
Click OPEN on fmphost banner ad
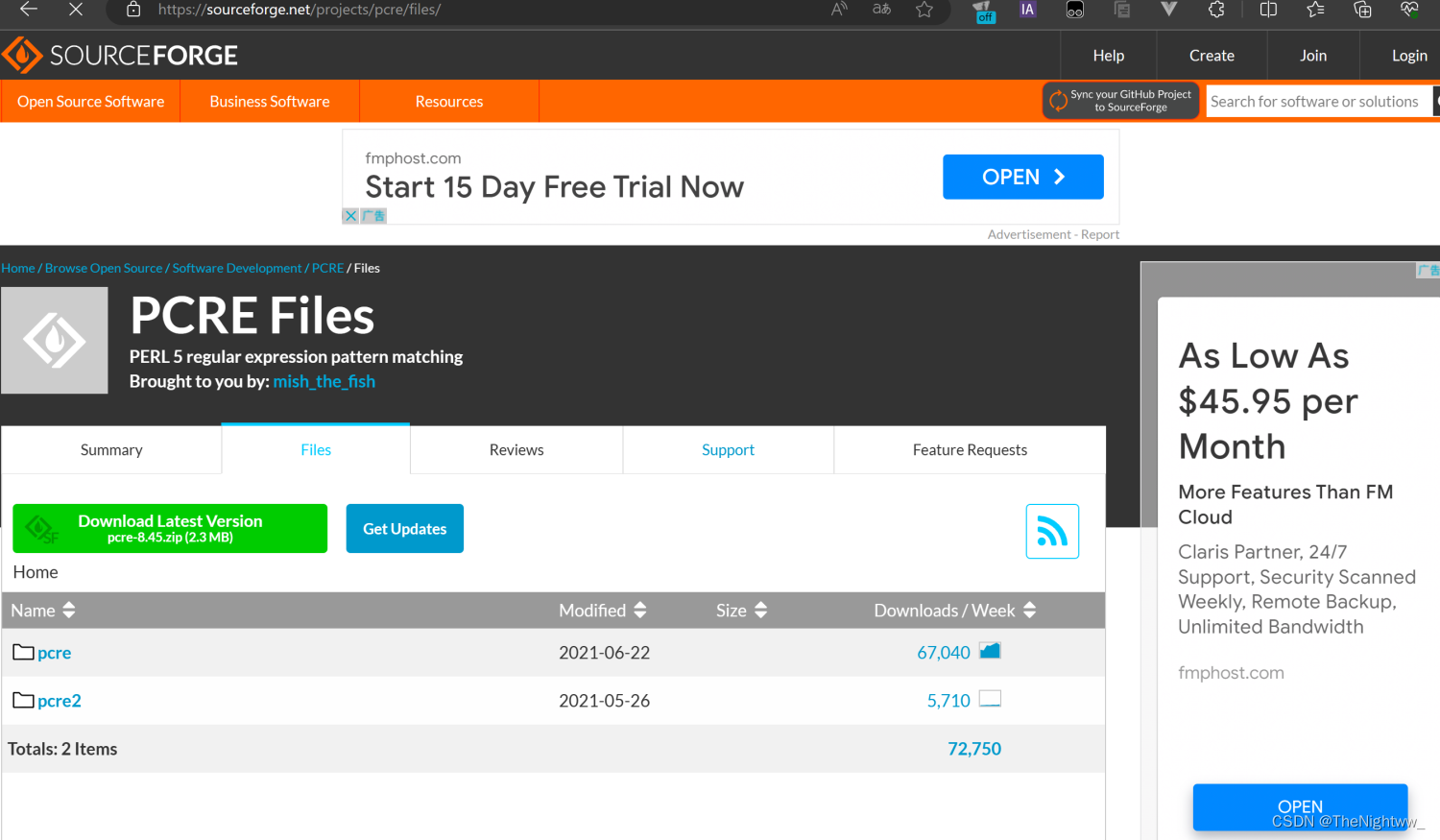point(1023,177)
